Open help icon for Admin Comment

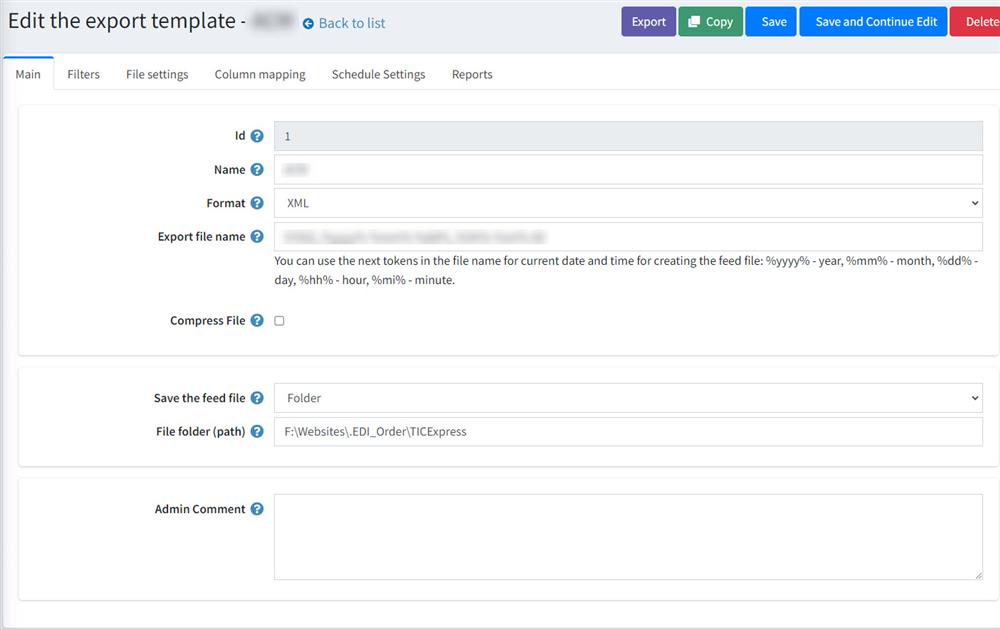(x=257, y=509)
